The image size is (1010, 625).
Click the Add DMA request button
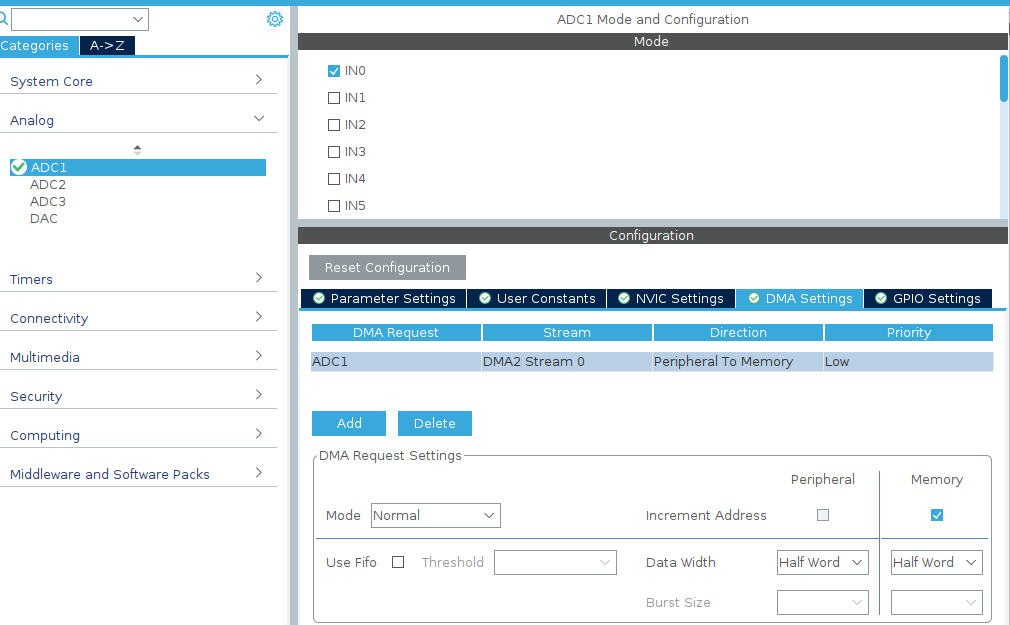point(349,423)
